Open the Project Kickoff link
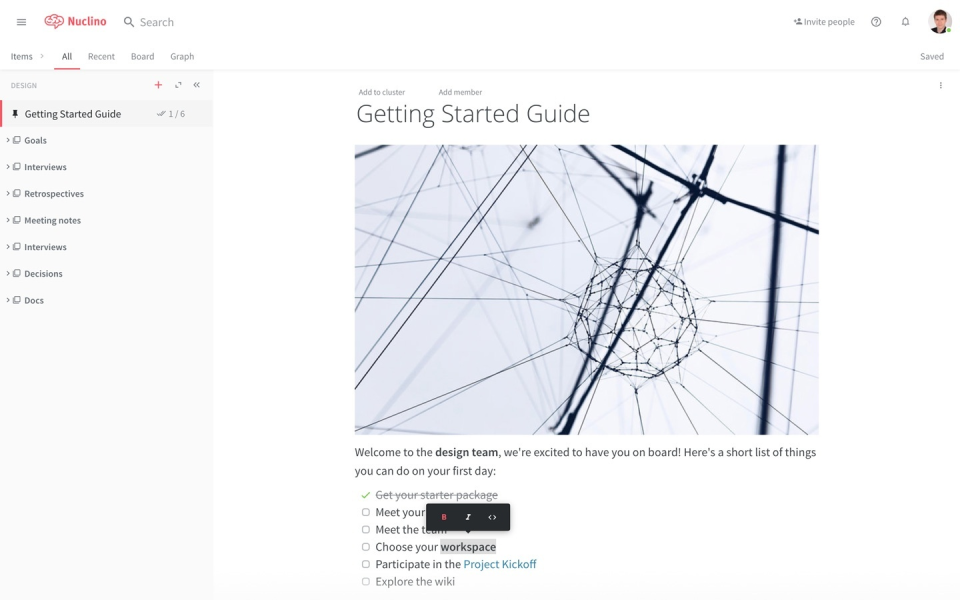This screenshot has height=600, width=960. (500, 564)
